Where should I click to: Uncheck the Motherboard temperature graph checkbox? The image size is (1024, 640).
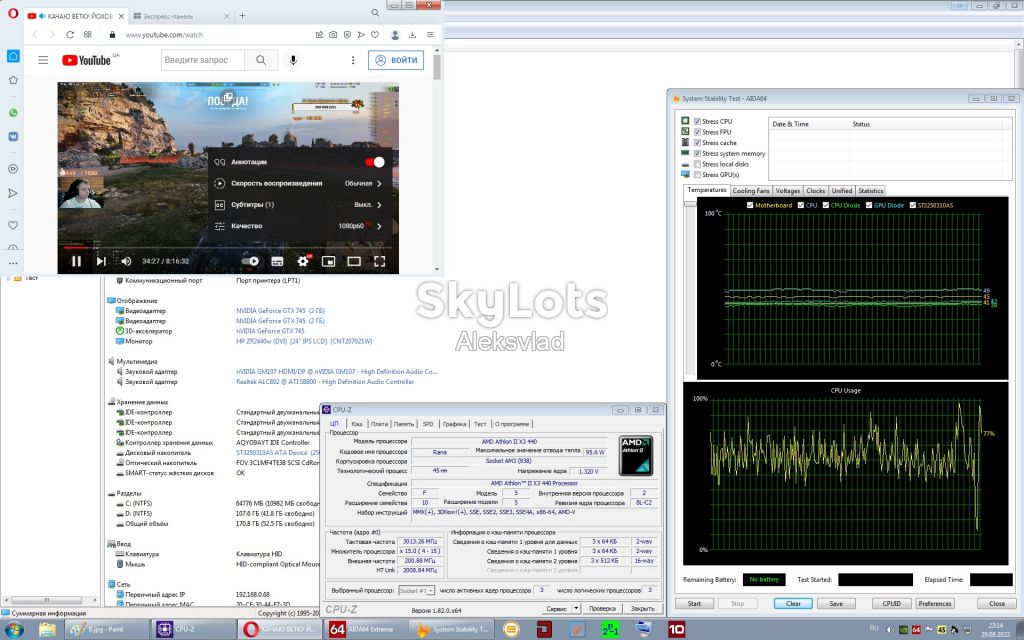(x=750, y=205)
